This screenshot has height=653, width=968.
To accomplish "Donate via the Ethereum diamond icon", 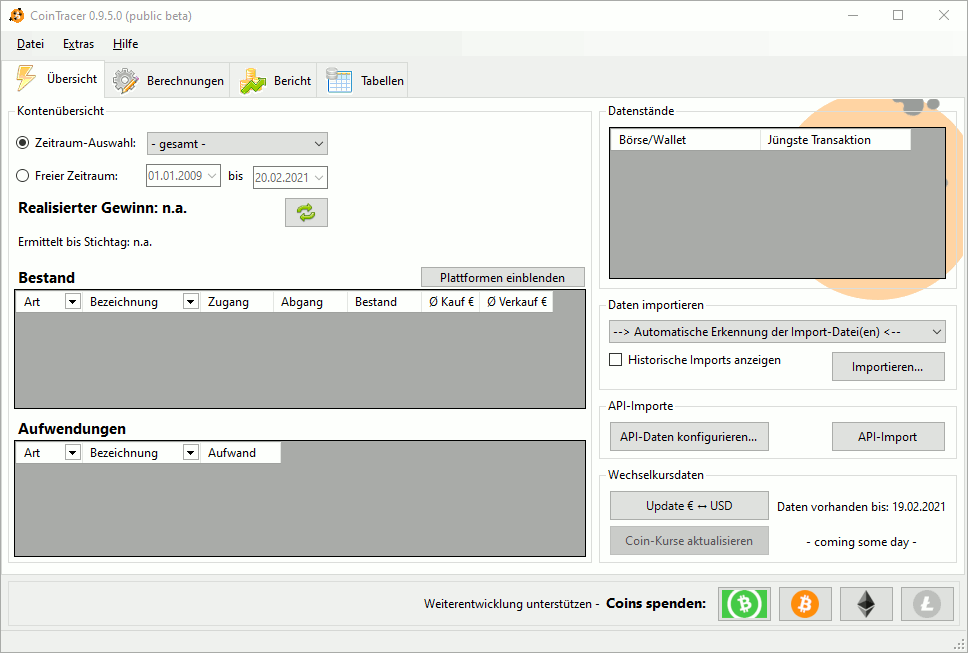I will tap(866, 604).
